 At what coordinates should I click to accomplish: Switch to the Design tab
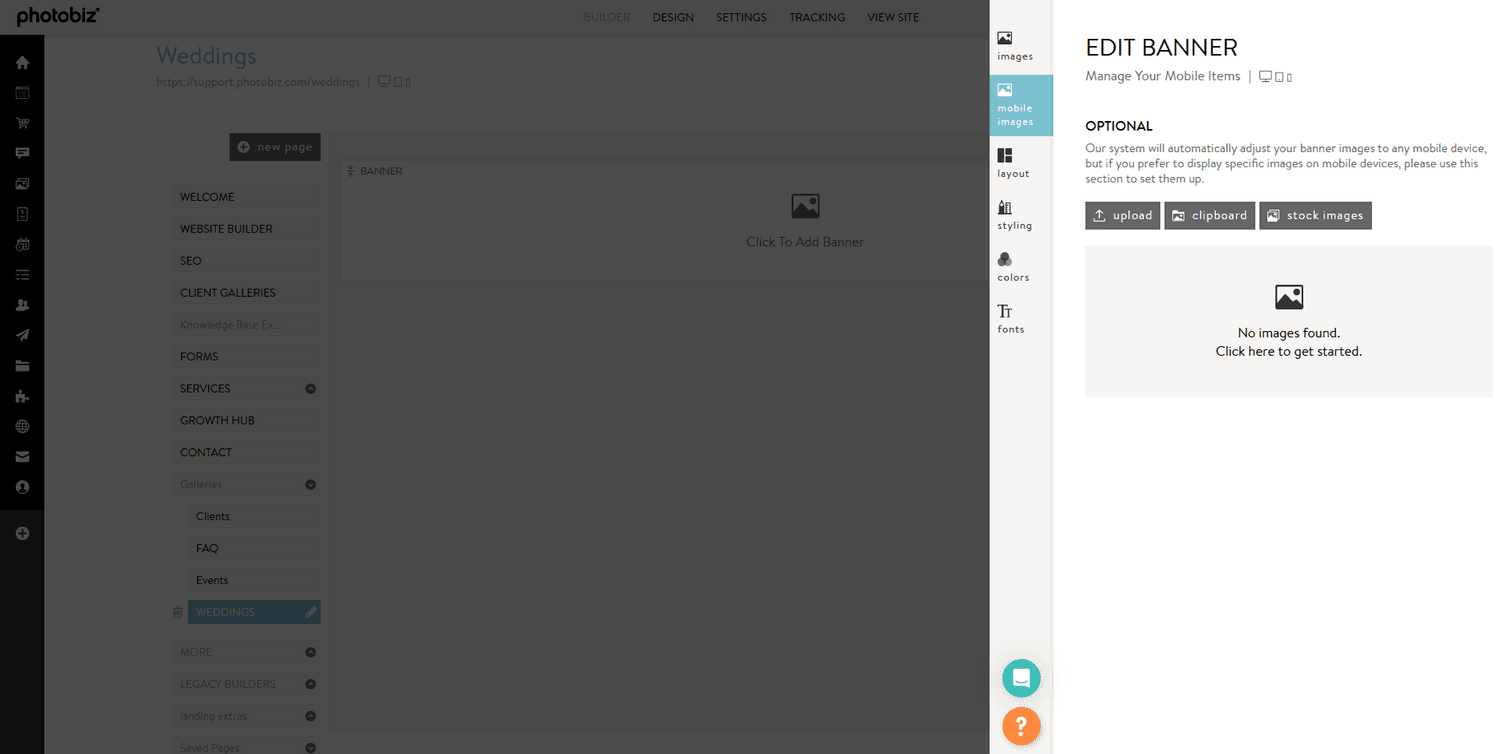click(x=672, y=17)
